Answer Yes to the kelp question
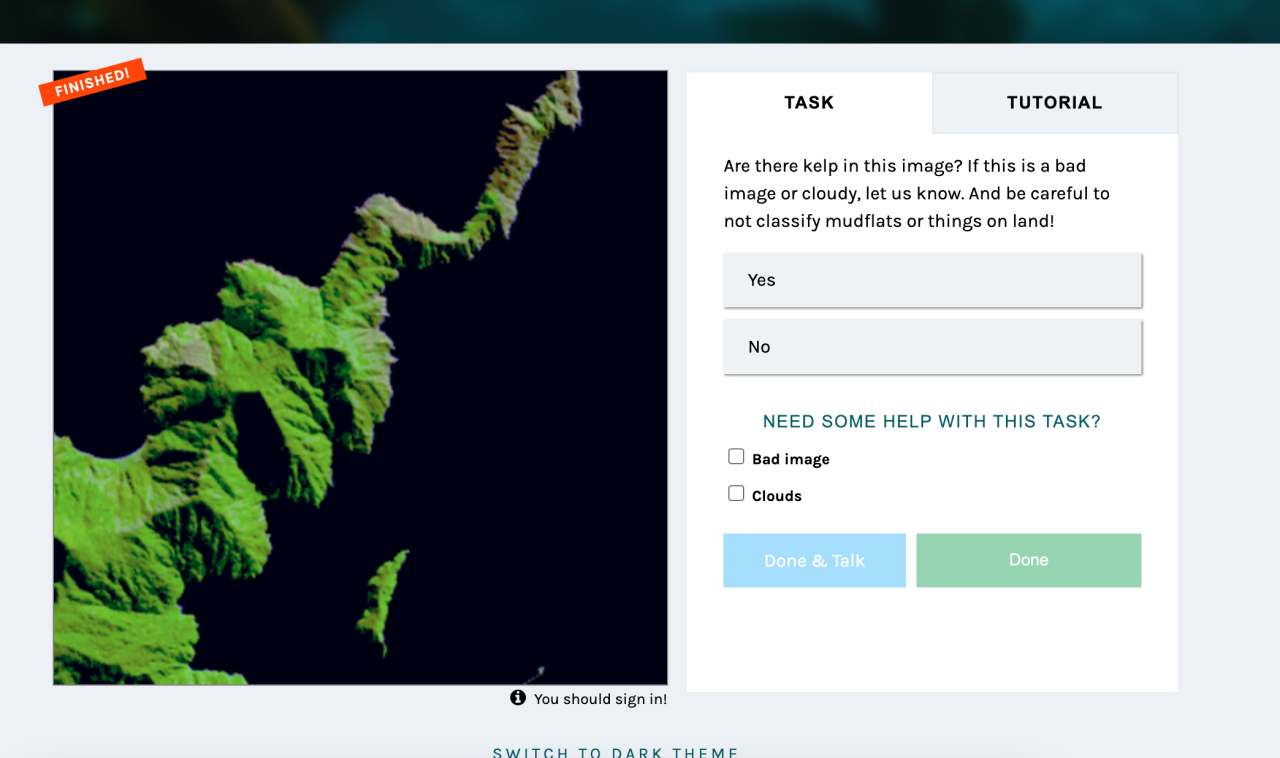This screenshot has width=1280, height=758. pyautogui.click(x=932, y=280)
